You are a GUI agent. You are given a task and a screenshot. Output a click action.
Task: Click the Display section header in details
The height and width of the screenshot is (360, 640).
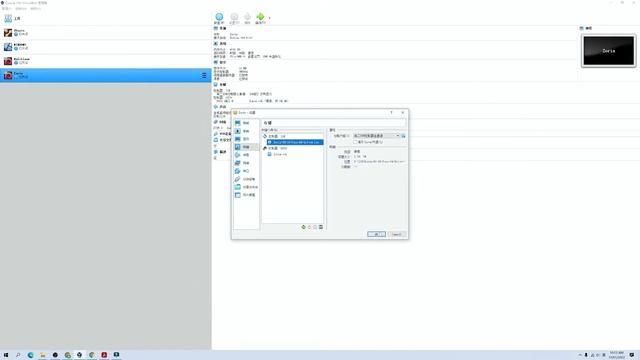220,62
